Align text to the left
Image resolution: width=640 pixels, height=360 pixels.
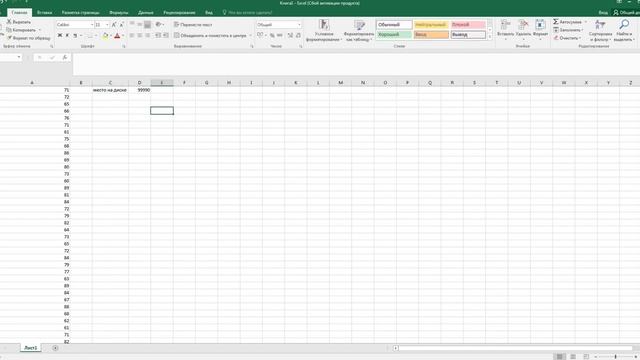132,36
